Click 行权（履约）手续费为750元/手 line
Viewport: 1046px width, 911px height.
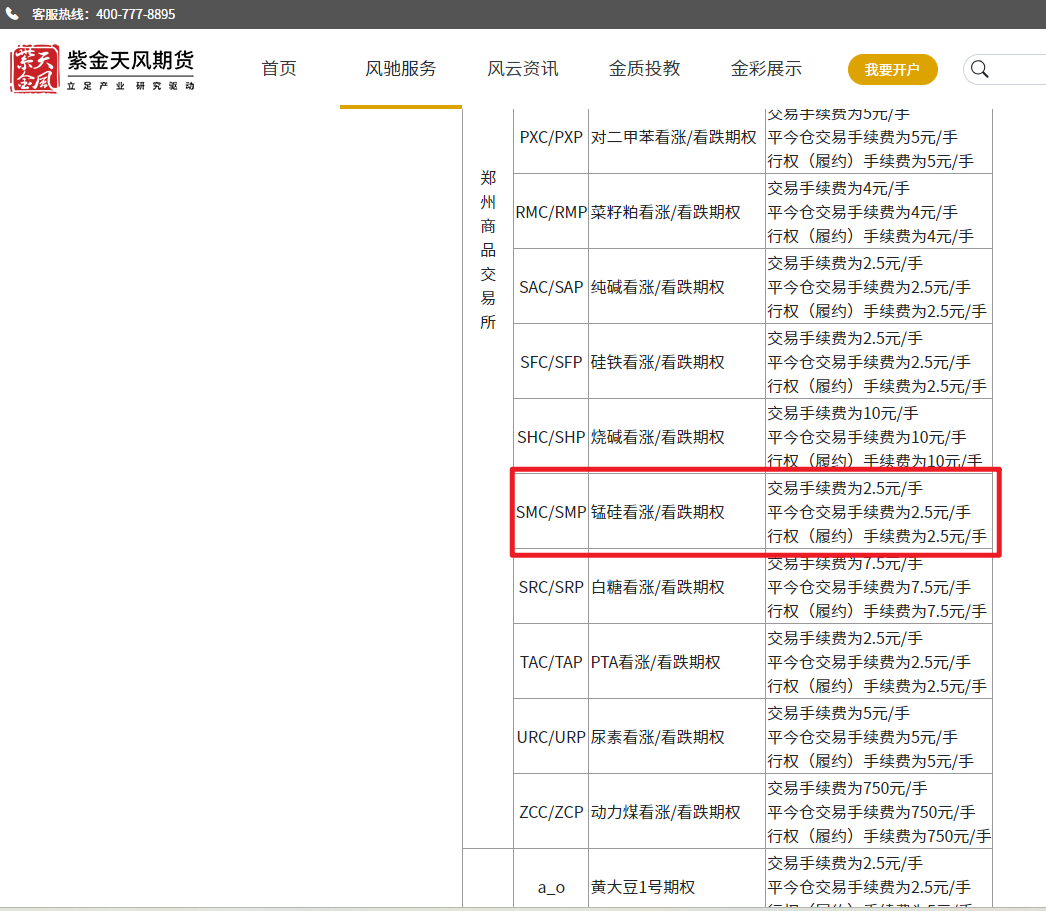coord(879,836)
